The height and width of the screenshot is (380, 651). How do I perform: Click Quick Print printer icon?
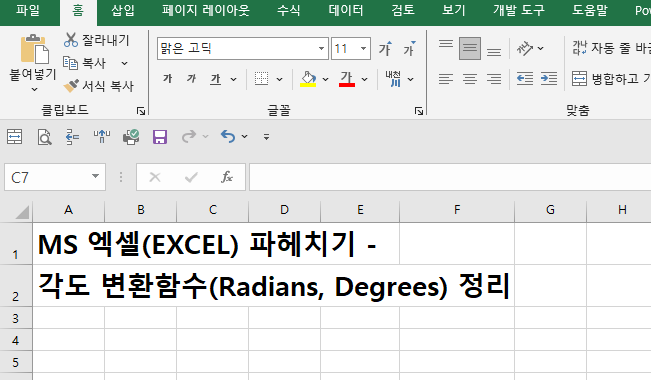pos(131,137)
